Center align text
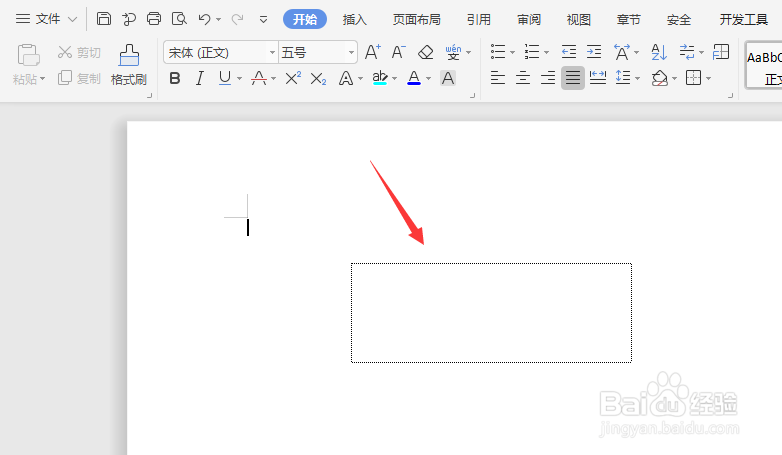 (x=523, y=78)
